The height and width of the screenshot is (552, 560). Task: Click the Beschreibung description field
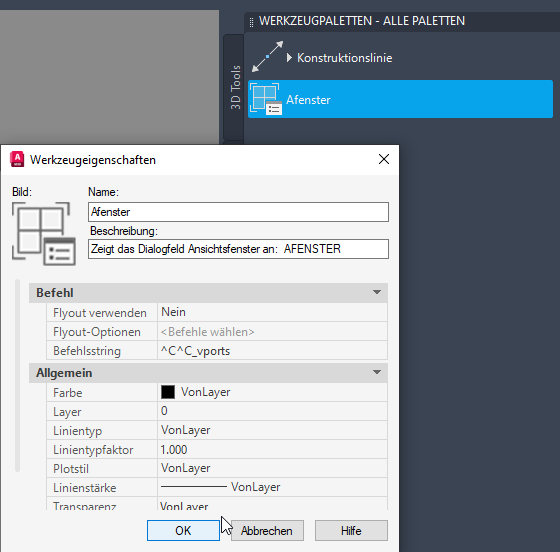pos(238,249)
